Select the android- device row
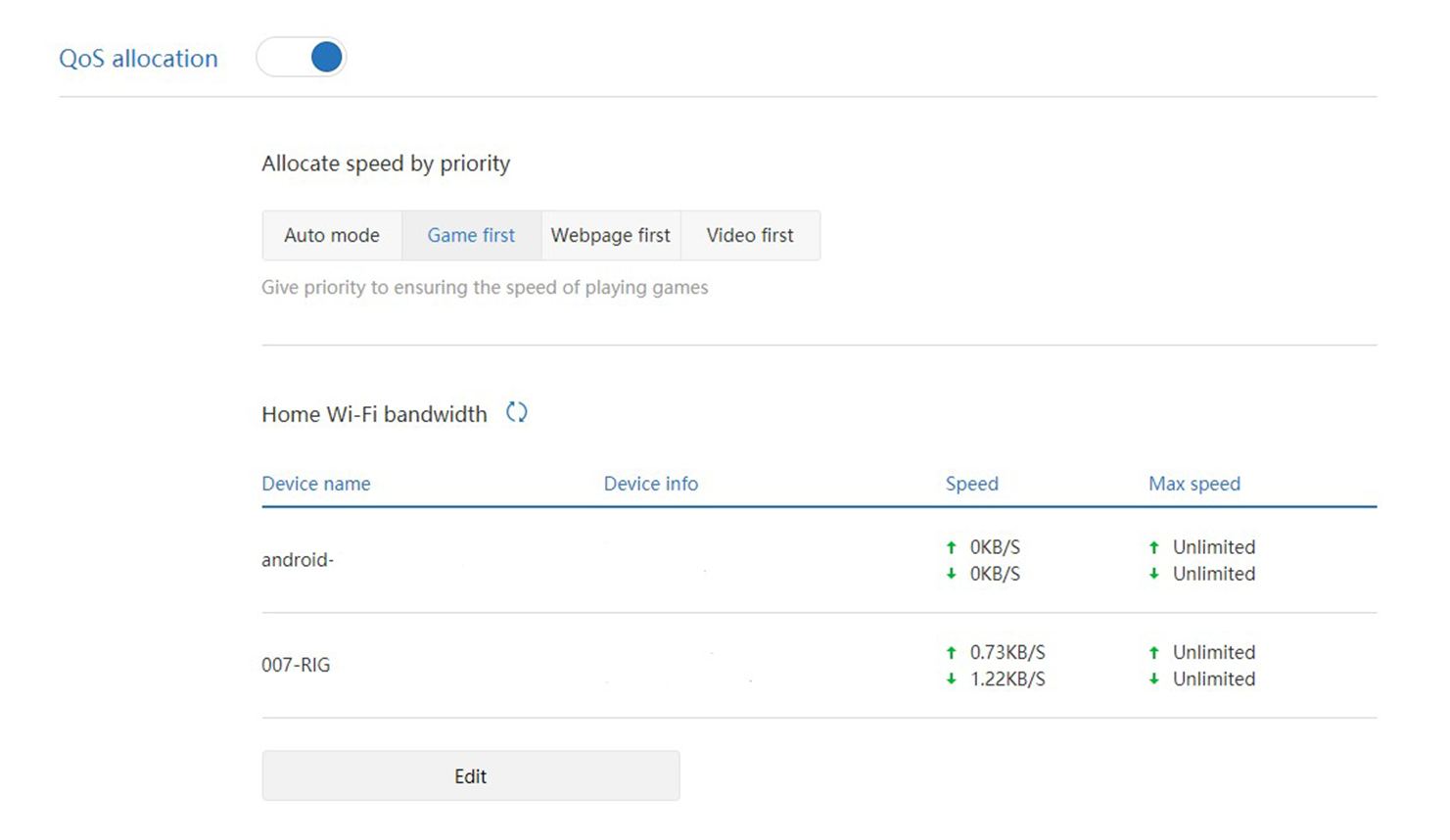This screenshot has width=1450, height=840. click(298, 560)
